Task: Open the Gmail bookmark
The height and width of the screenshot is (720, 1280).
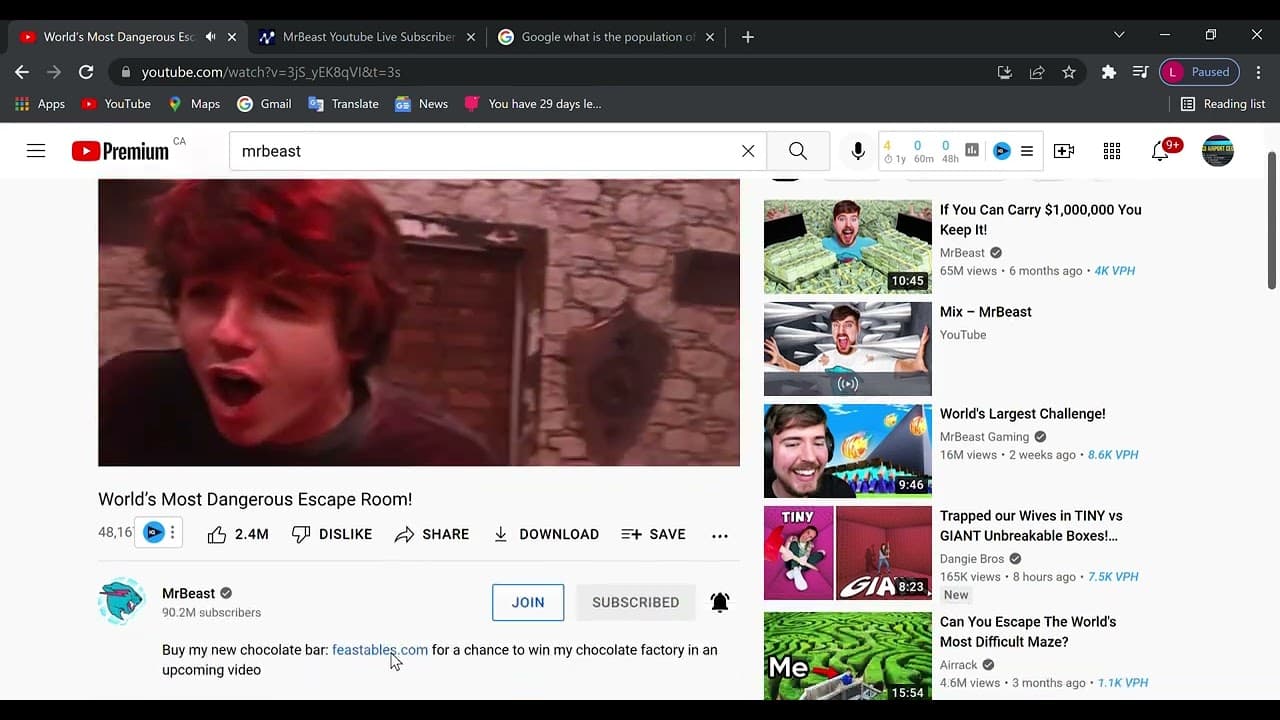Action: point(264,104)
